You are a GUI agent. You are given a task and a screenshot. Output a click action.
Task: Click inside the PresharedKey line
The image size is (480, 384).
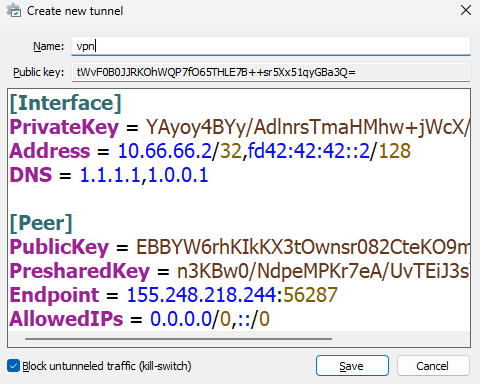click(x=239, y=271)
